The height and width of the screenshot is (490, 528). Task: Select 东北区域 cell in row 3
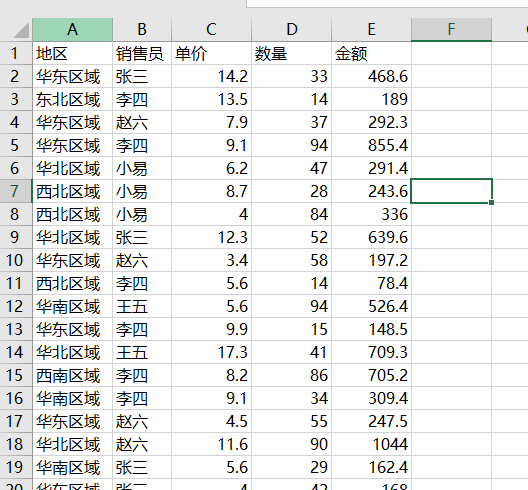coord(72,99)
